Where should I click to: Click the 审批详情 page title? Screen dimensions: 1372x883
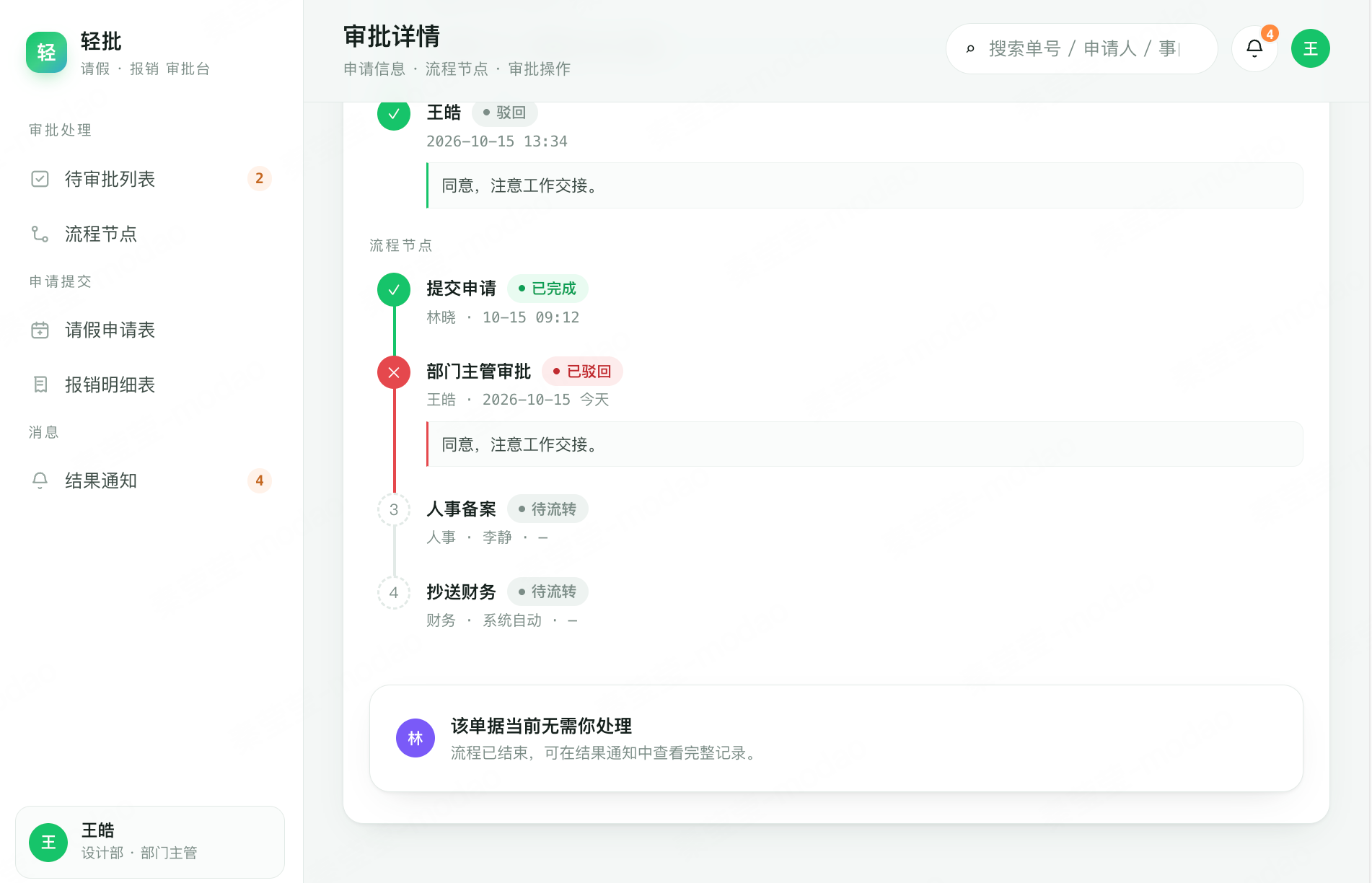pos(392,36)
